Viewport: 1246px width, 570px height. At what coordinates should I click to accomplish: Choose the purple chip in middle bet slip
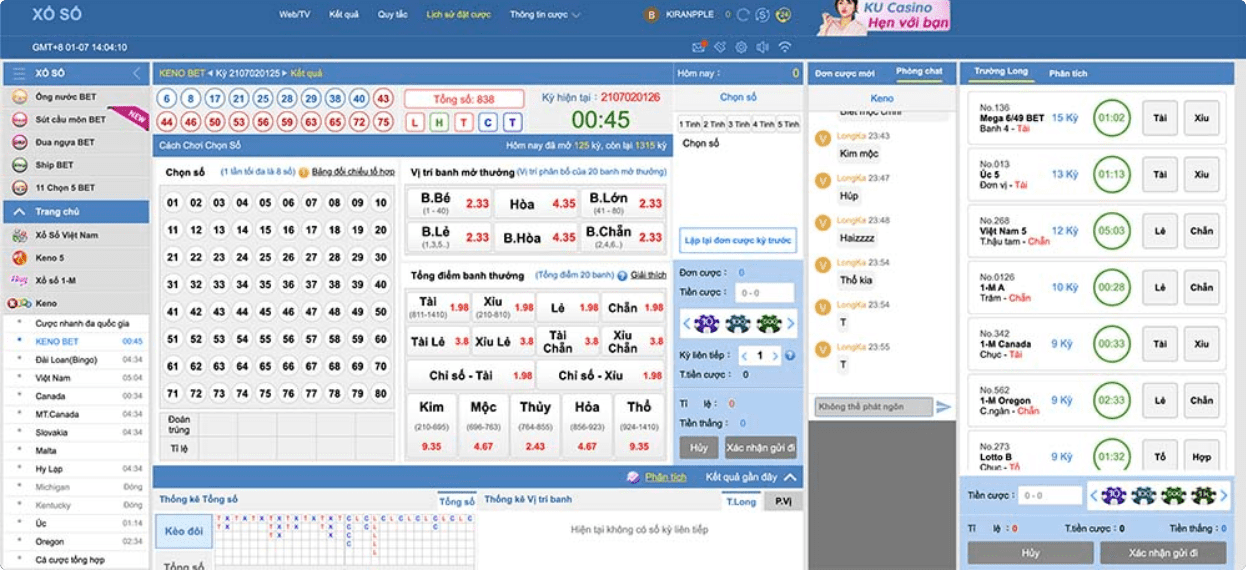tap(707, 323)
